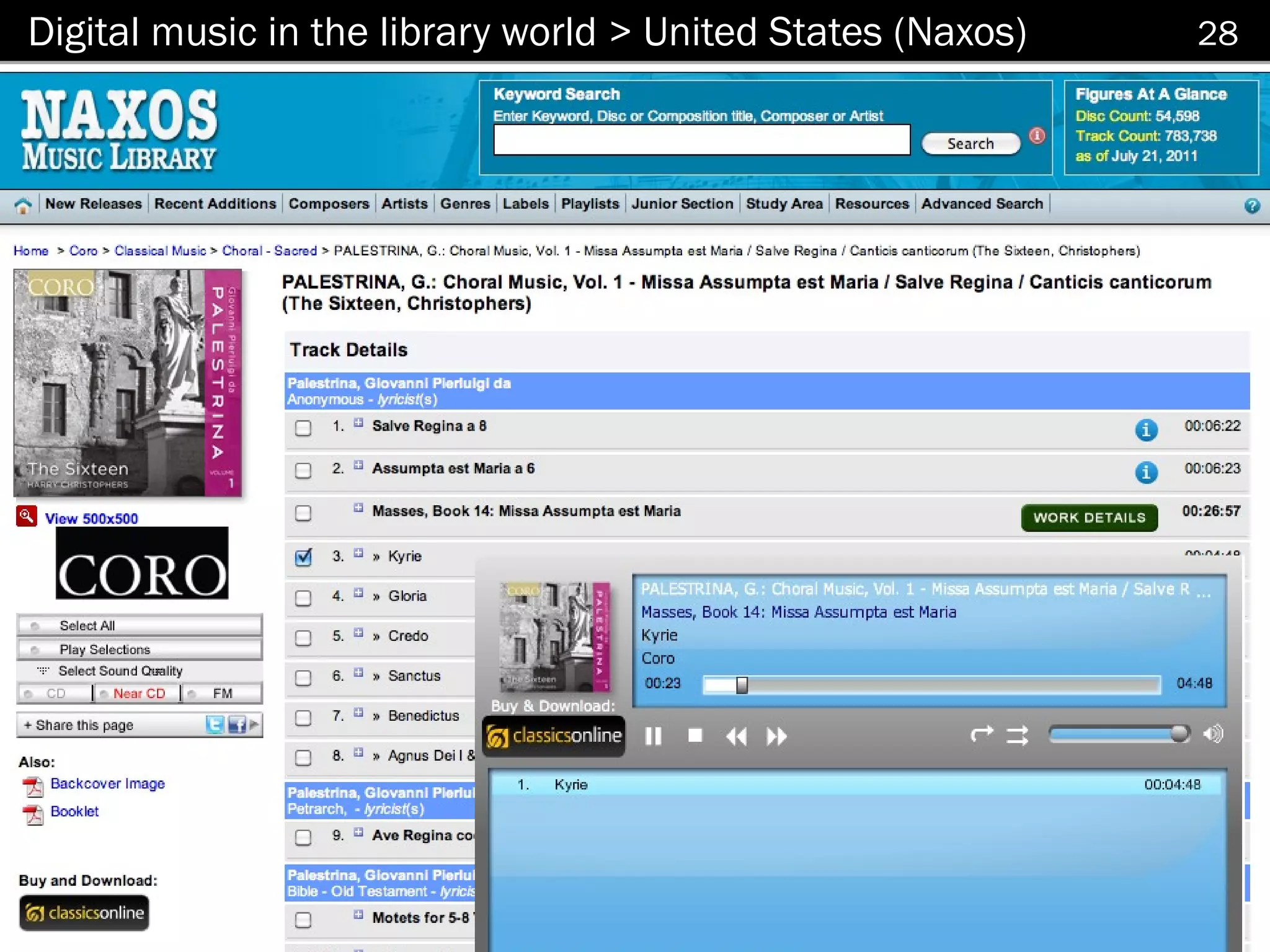Click classicsonline logo in the player

(x=554, y=736)
